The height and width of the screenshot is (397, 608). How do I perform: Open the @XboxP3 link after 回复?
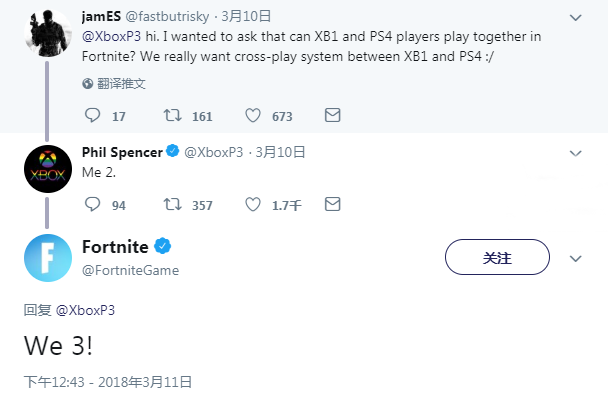click(x=85, y=311)
